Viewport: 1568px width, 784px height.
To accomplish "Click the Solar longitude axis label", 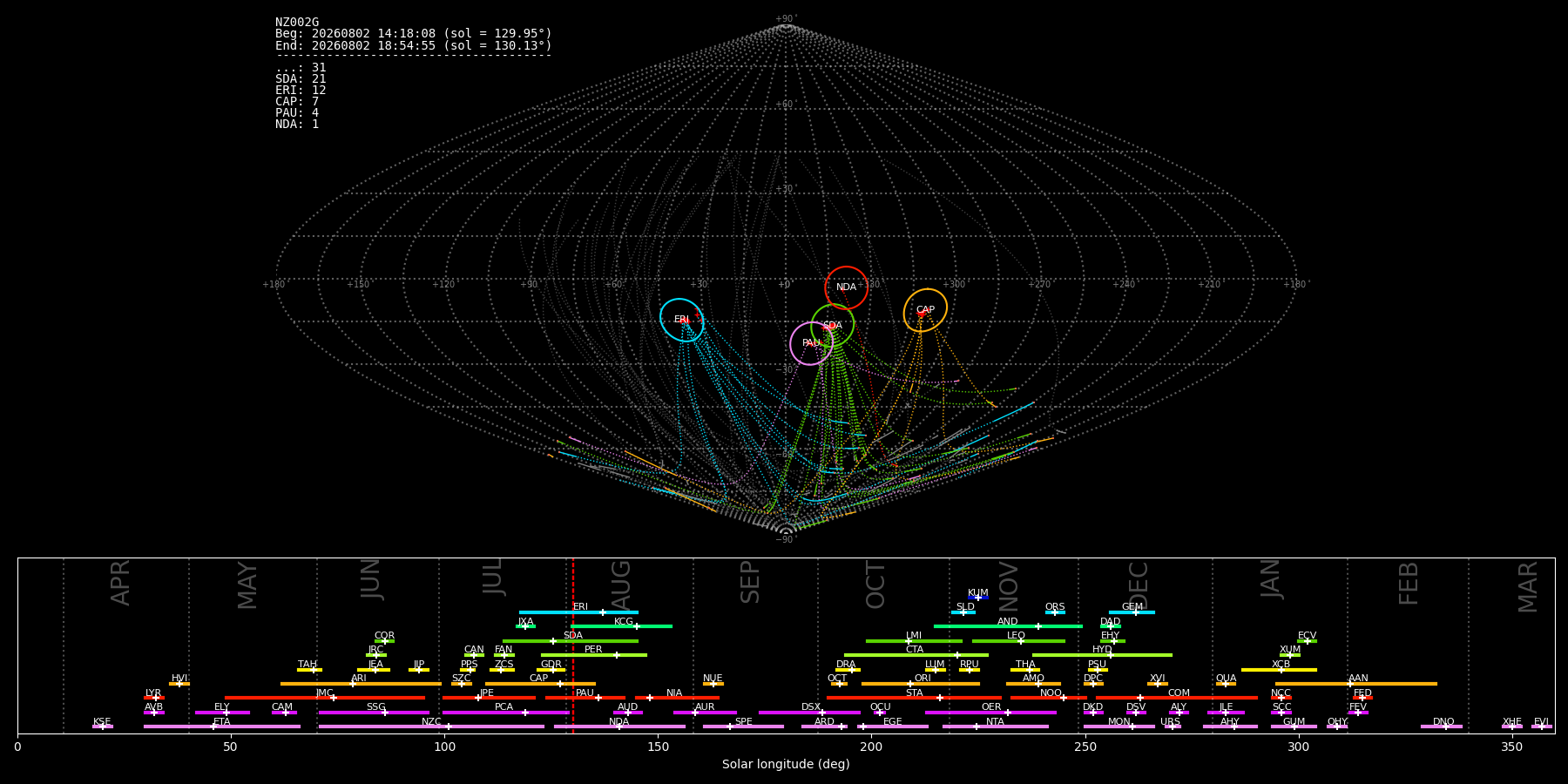I will click(786, 764).
